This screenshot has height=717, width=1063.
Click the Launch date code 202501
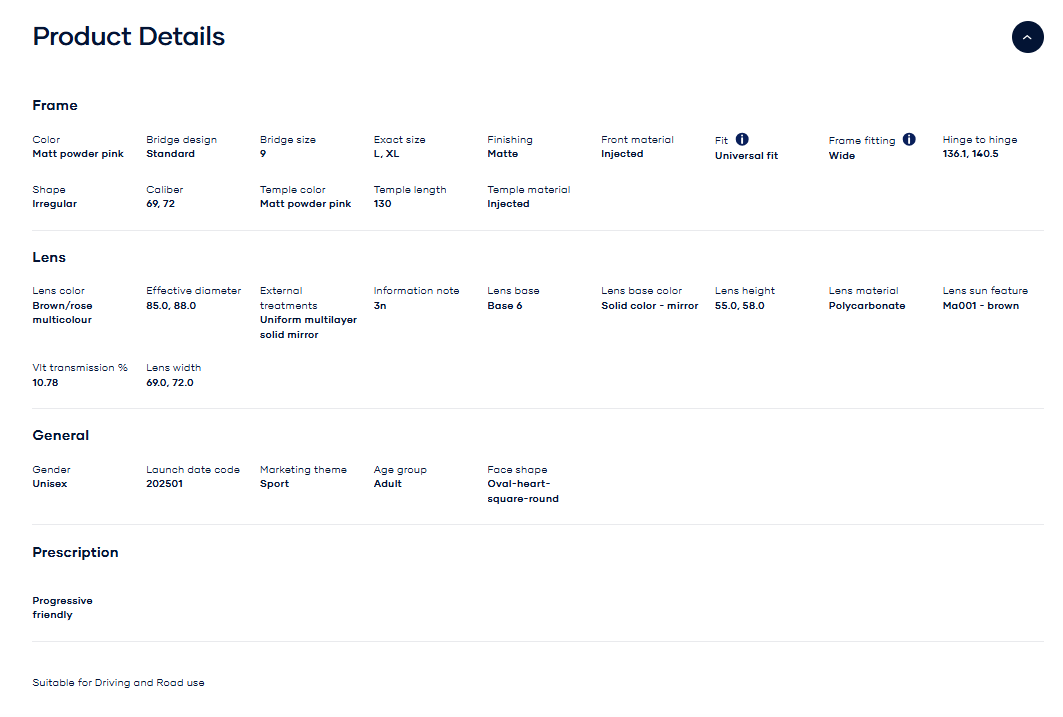[x=166, y=484]
